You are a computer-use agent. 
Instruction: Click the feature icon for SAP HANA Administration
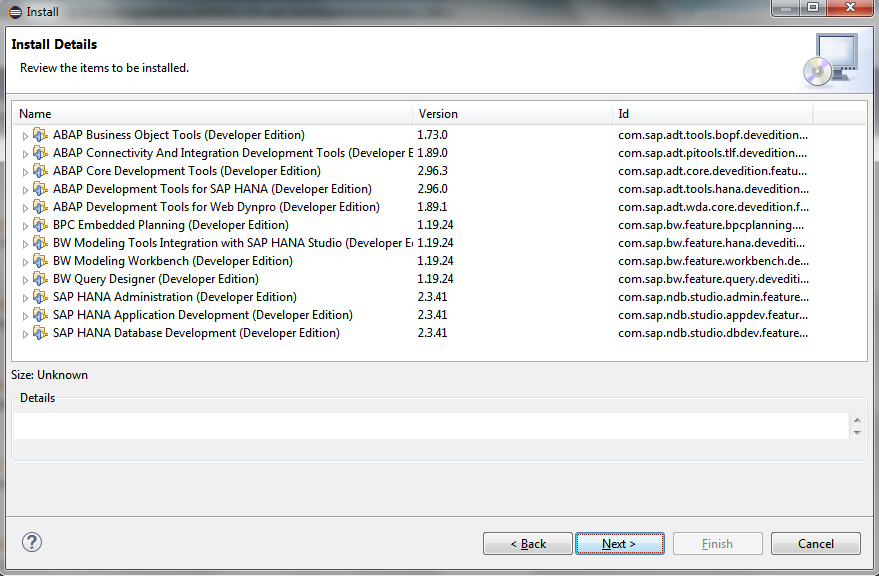point(40,296)
